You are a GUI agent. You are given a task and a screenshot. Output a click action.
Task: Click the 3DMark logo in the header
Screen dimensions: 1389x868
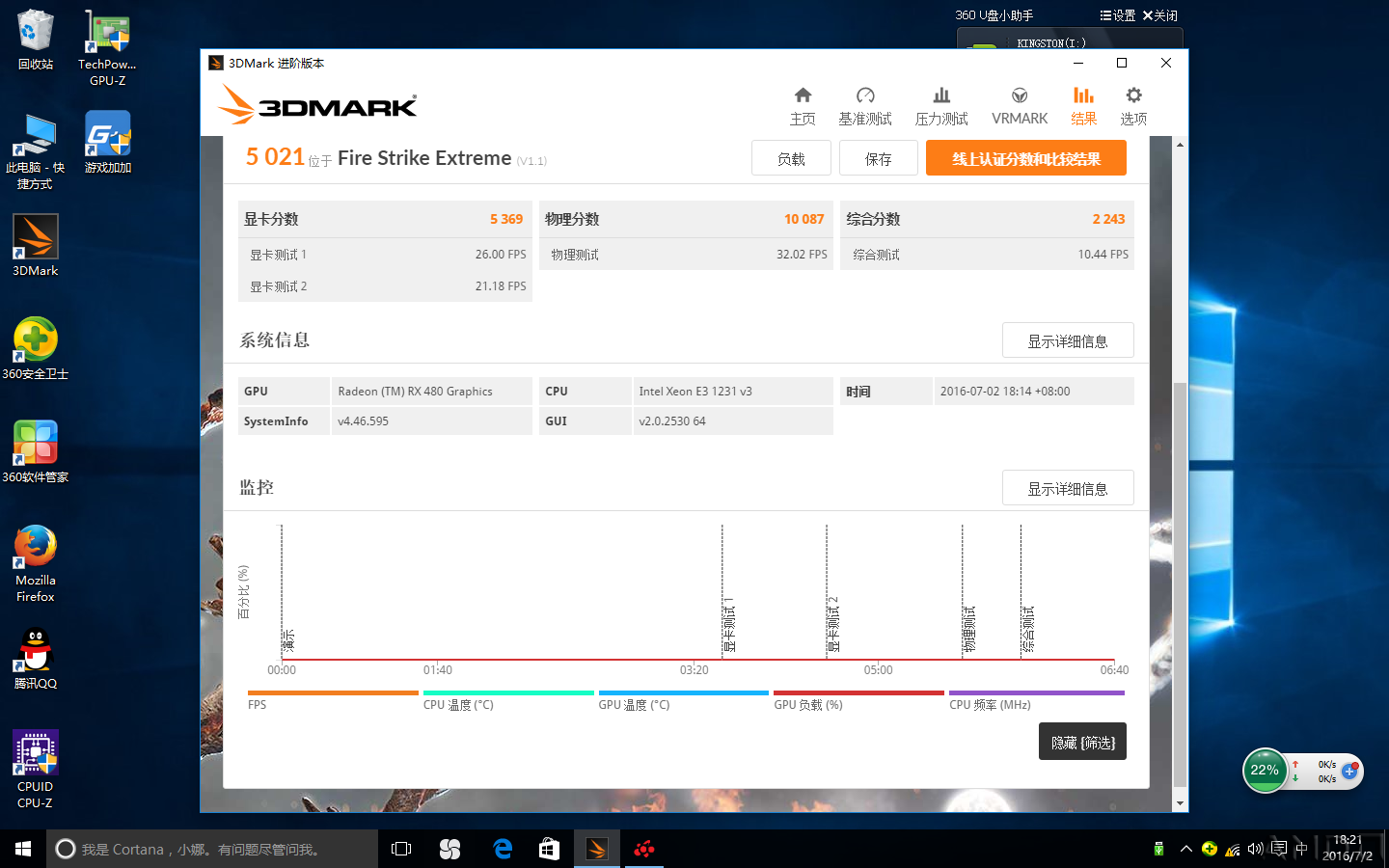(x=317, y=104)
